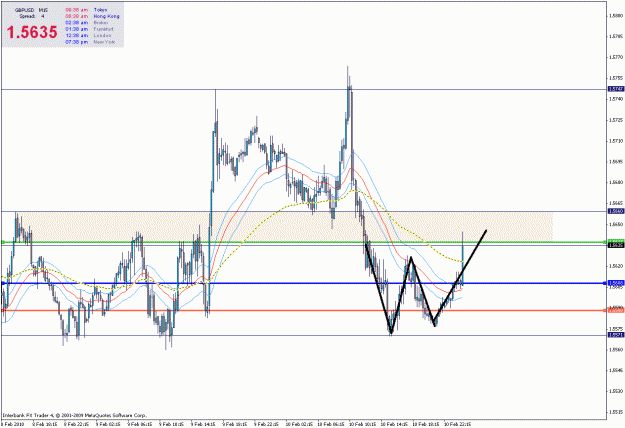Select the orange-red horizontal line
Viewport: 625px width, 428px height.
click(x=303, y=310)
